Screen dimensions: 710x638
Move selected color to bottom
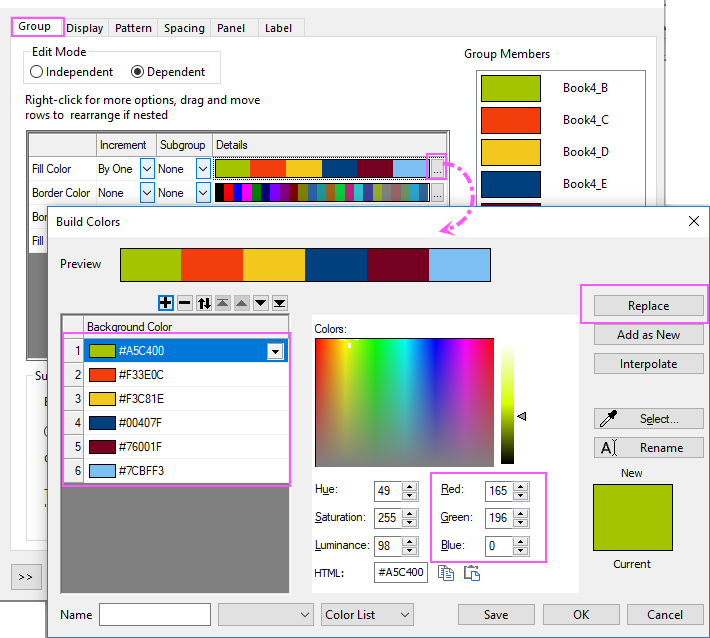(x=279, y=303)
